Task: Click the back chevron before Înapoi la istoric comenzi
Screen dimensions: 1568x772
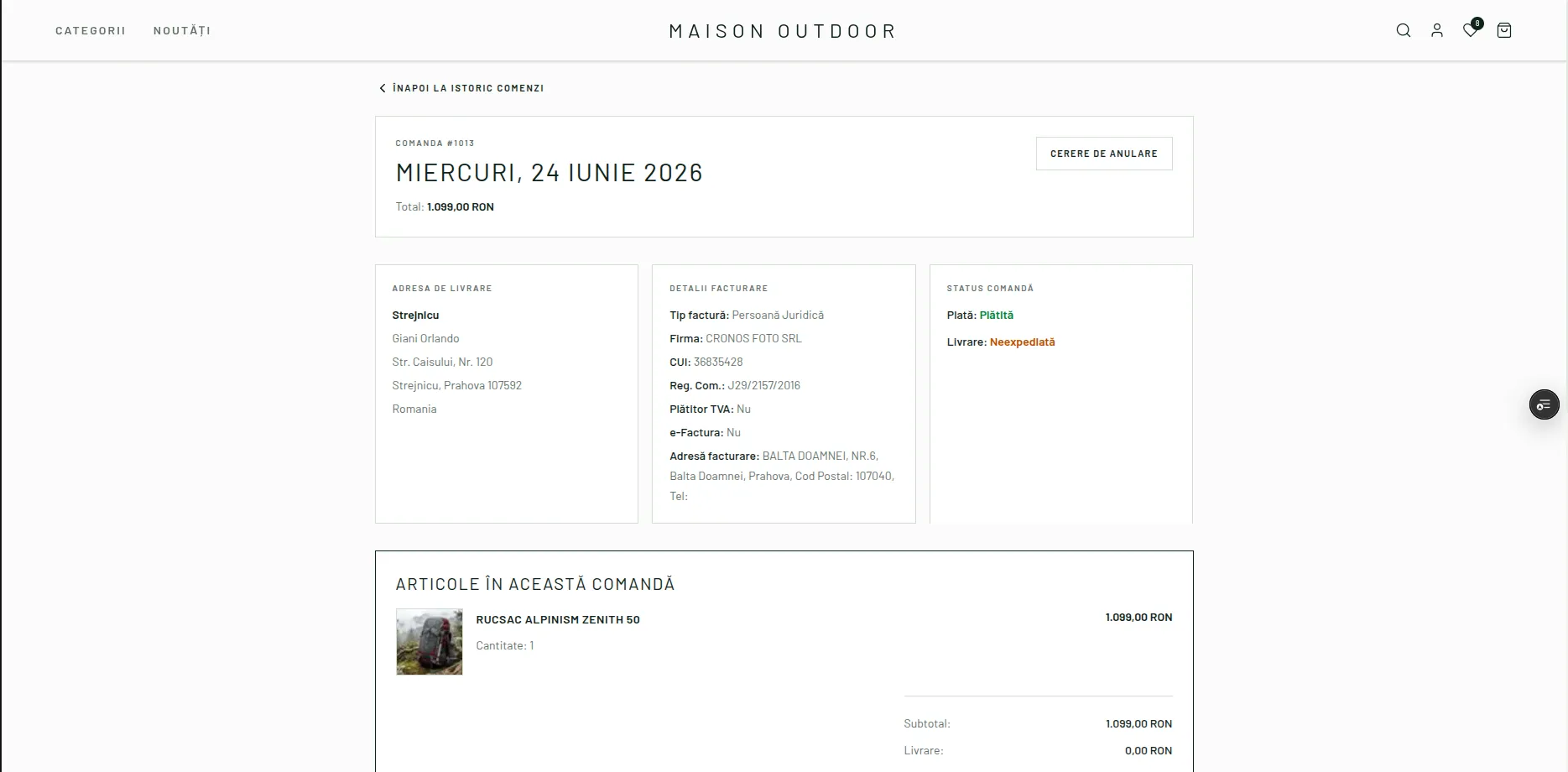Action: coord(383,88)
